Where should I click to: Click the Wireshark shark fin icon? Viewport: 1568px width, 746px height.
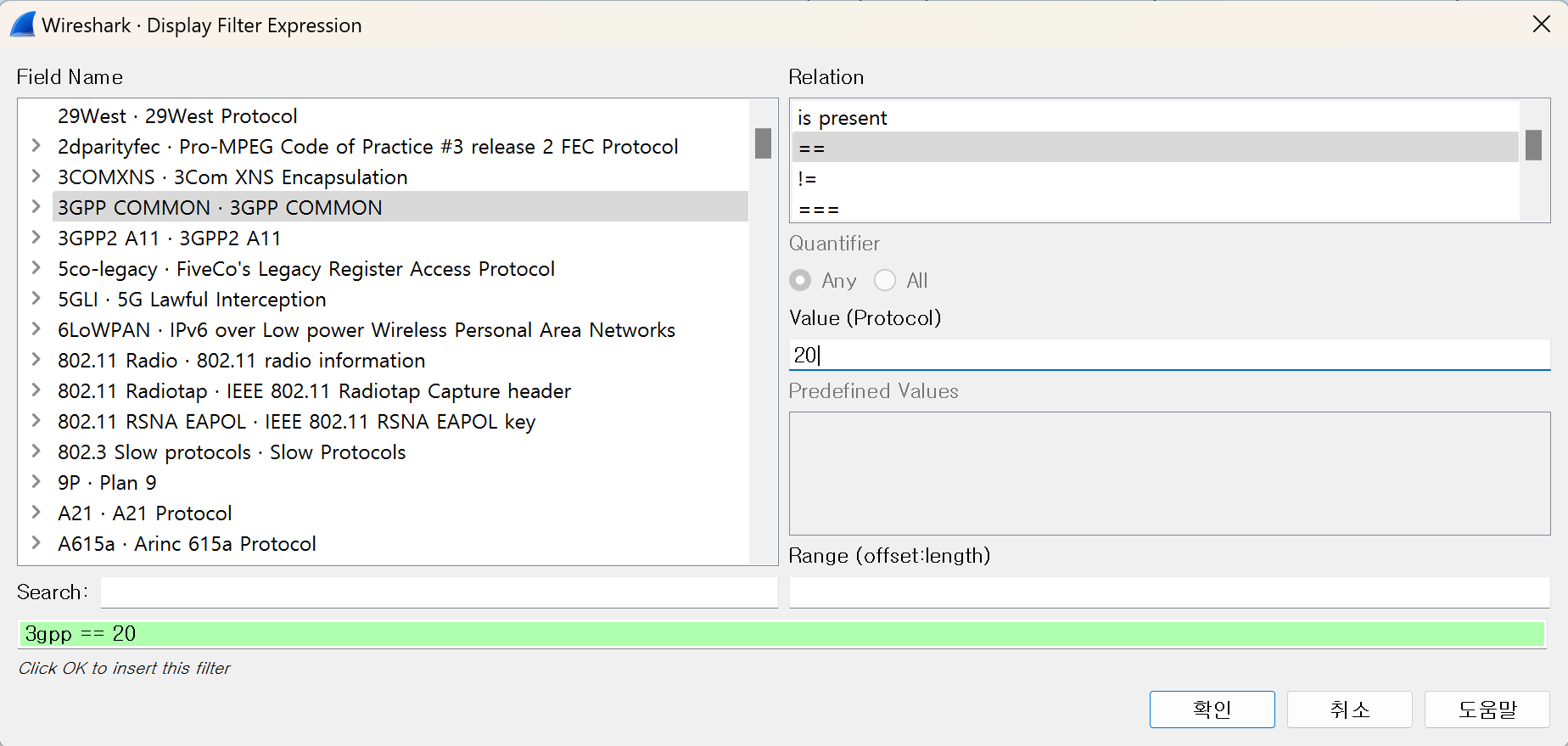[x=24, y=25]
